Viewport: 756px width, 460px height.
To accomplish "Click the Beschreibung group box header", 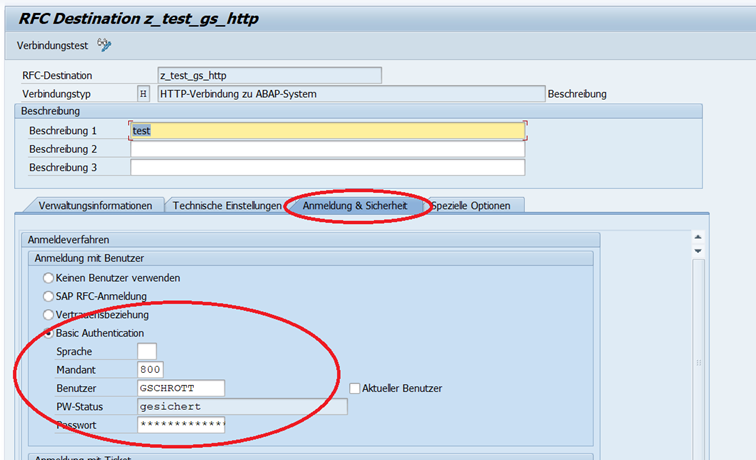I will pyautogui.click(x=358, y=111).
